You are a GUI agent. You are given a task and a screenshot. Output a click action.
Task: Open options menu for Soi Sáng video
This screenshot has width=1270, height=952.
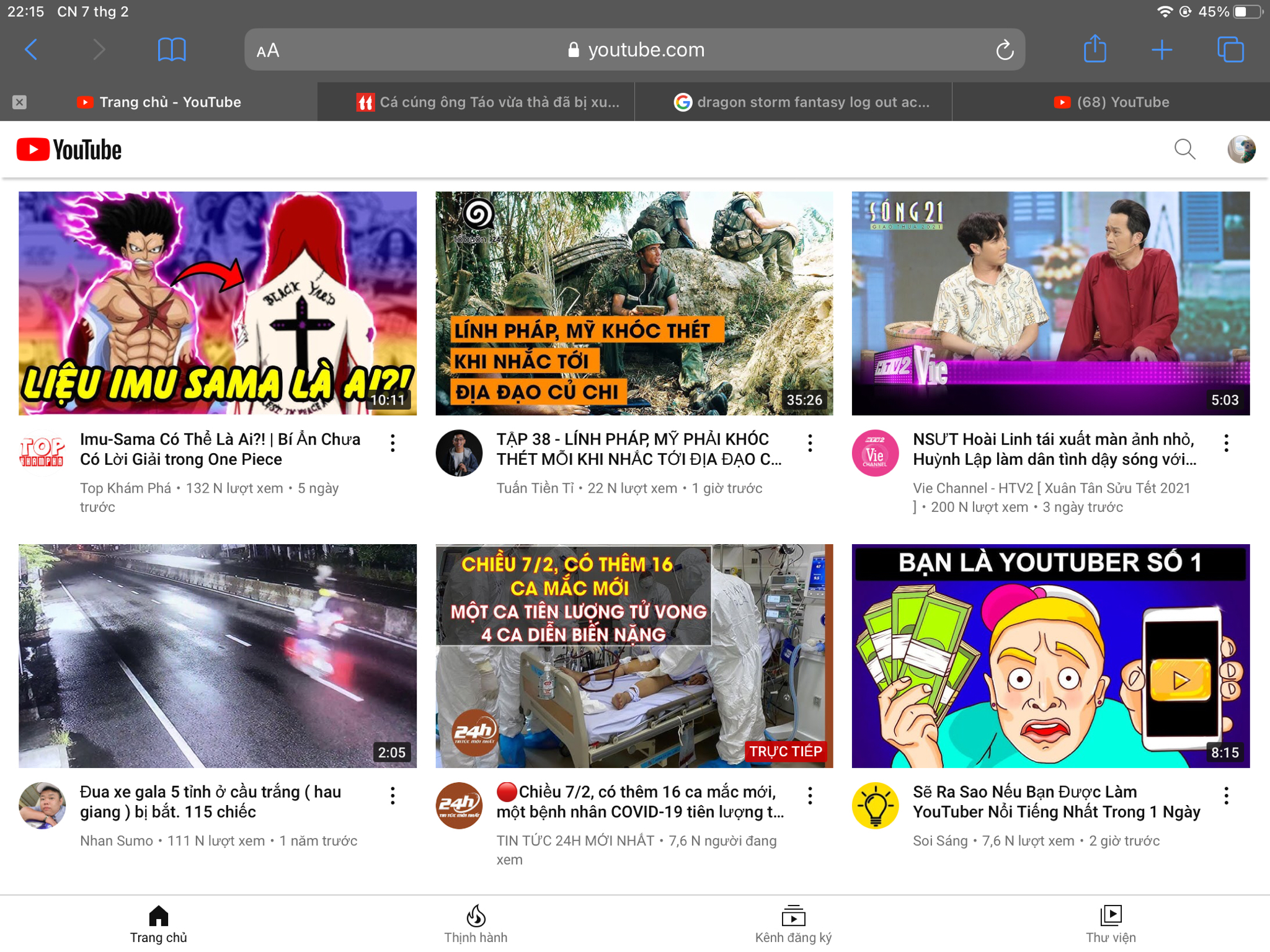(x=1226, y=796)
